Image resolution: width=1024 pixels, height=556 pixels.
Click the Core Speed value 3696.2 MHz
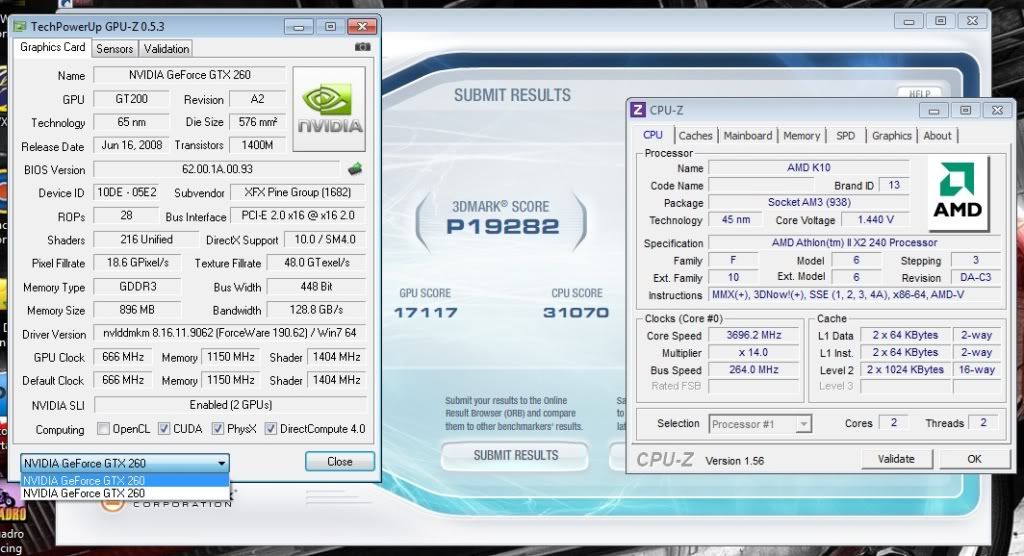(754, 335)
